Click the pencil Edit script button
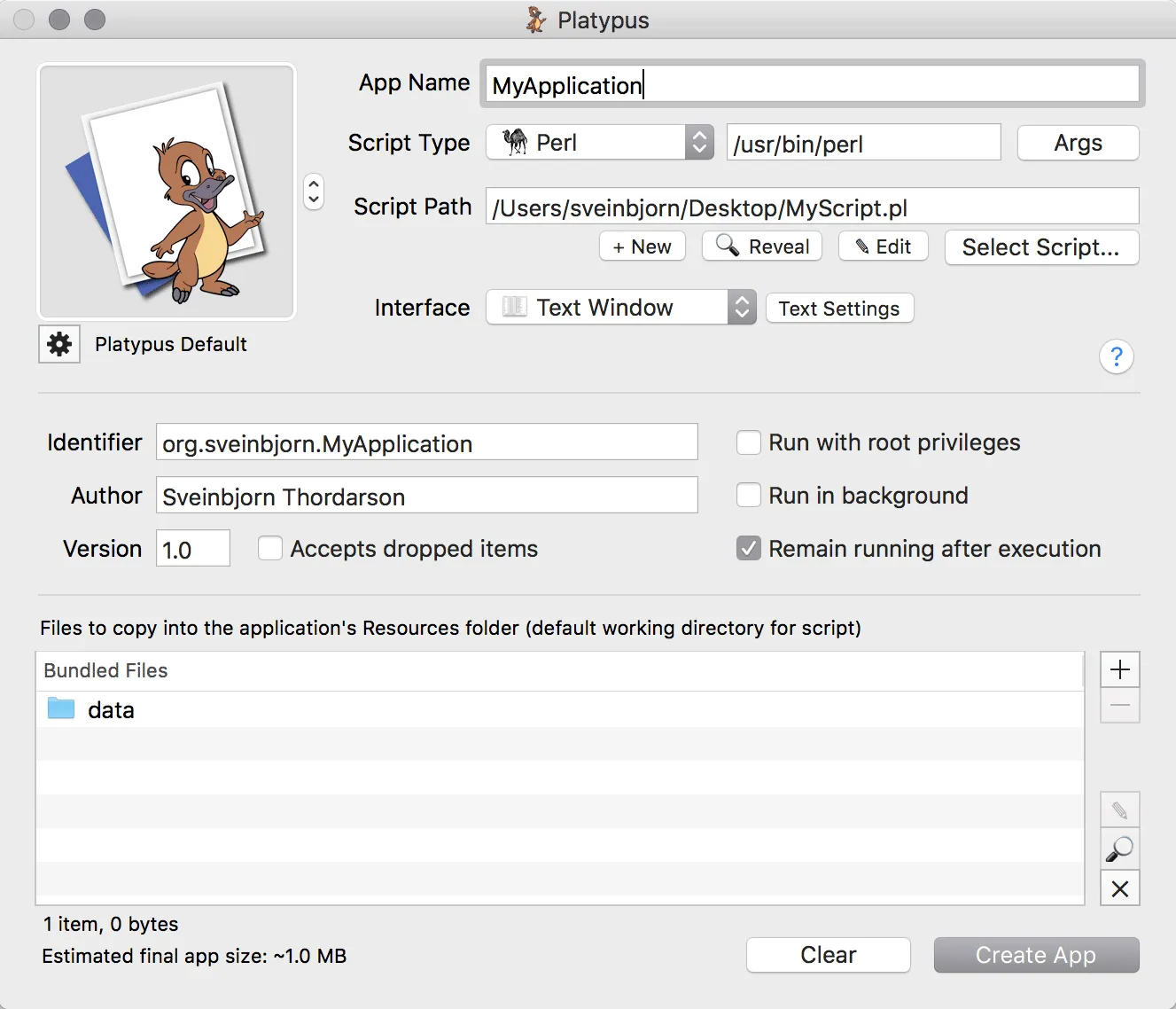The width and height of the screenshot is (1176, 1009). tap(884, 246)
